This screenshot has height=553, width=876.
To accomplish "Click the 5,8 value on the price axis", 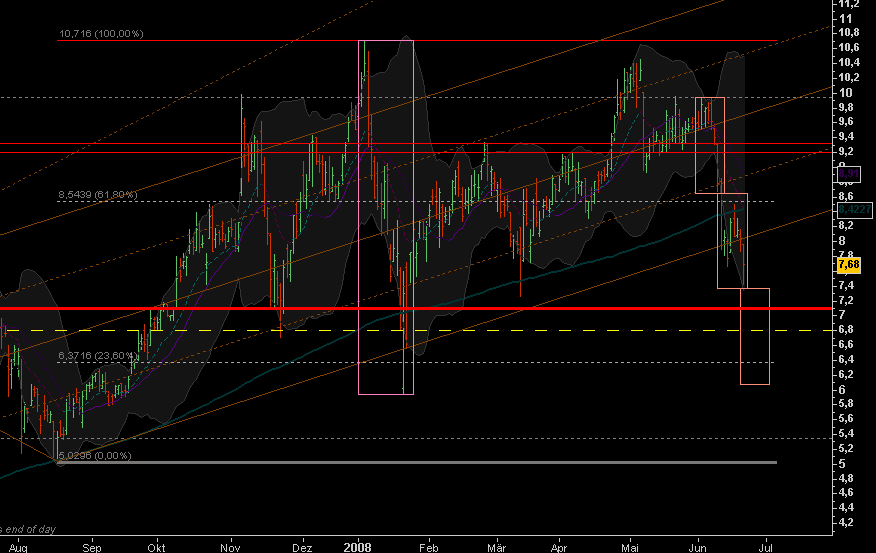I will [x=846, y=403].
